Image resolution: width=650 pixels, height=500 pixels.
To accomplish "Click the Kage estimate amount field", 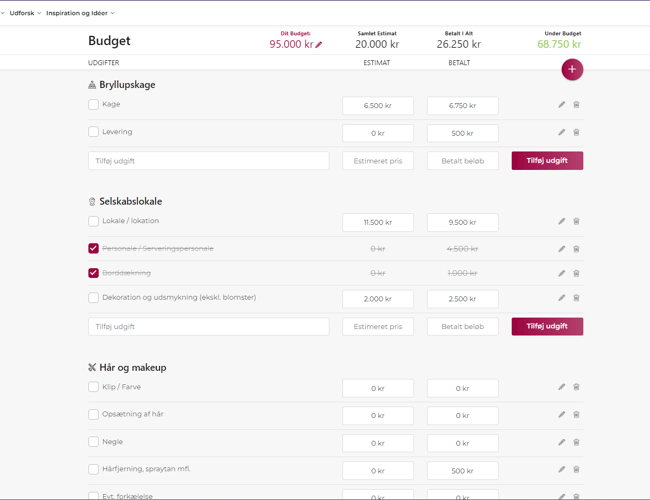I will pos(378,105).
